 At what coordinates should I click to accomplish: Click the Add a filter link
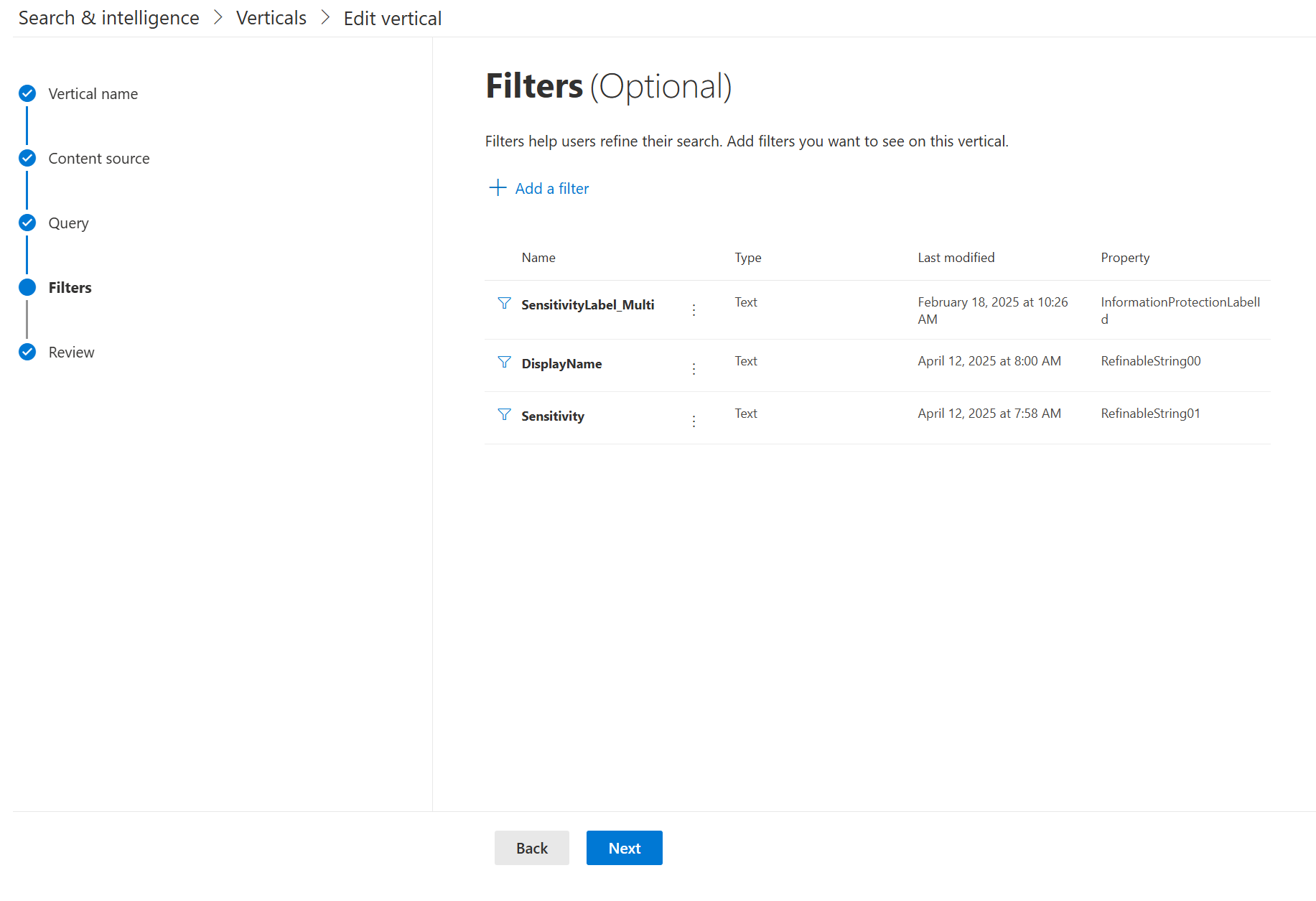coord(551,189)
